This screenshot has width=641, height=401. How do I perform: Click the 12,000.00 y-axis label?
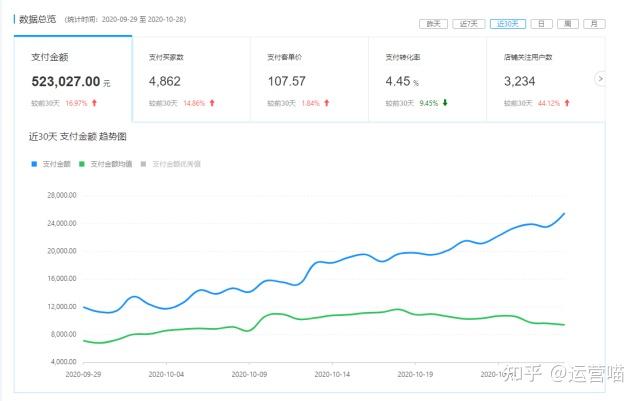coord(62,307)
